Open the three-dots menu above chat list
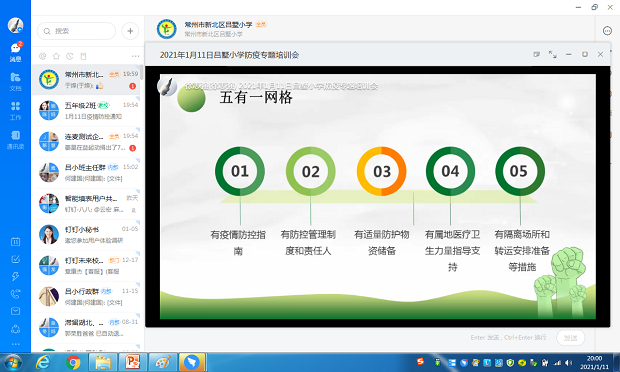The width and height of the screenshot is (620, 372). pos(136,56)
